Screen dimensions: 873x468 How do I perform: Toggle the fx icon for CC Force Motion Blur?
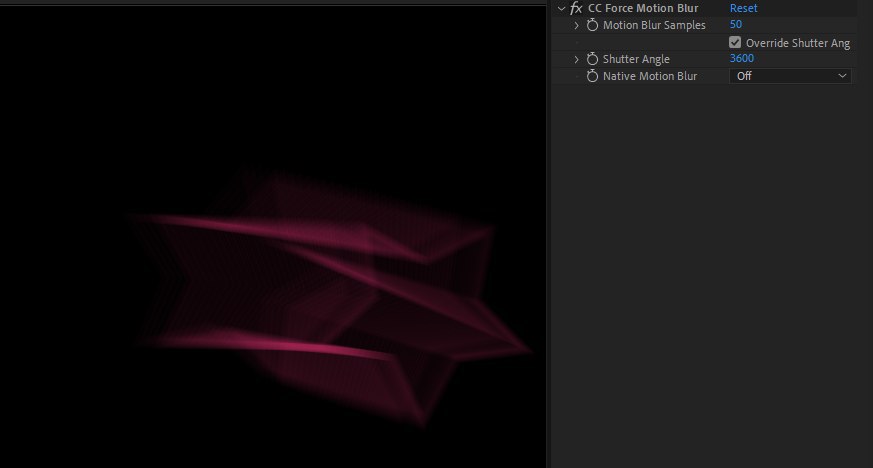coord(576,8)
